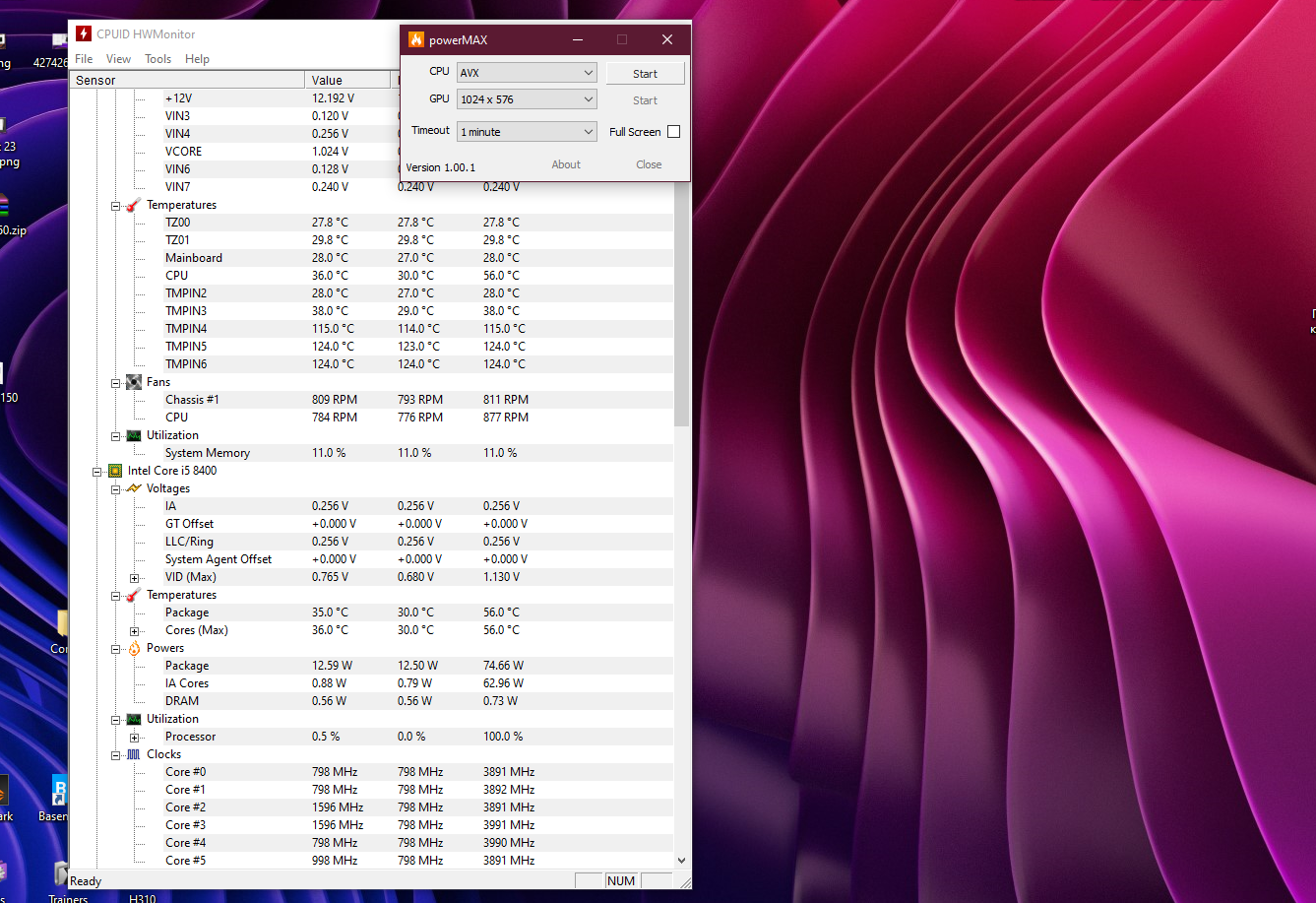Click the Value column header

(x=348, y=81)
